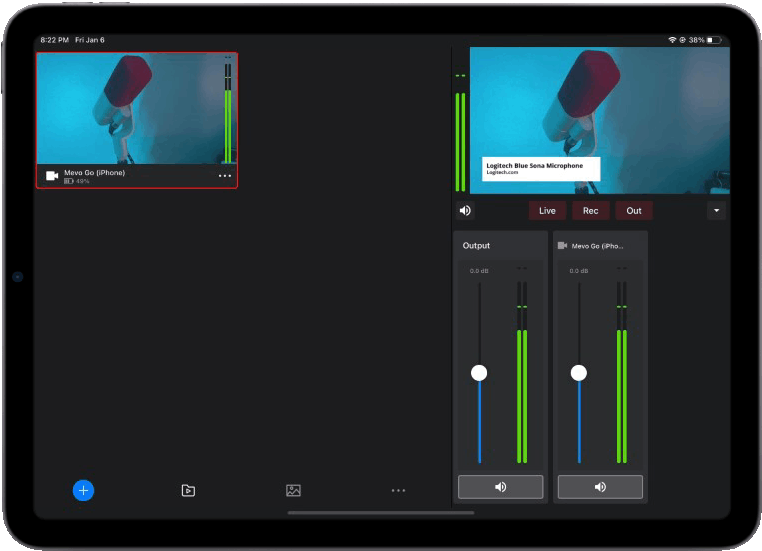Screen dimensions: 762x551
Task: Click the Mevo Go channel volume fader knob
Action: tap(579, 373)
